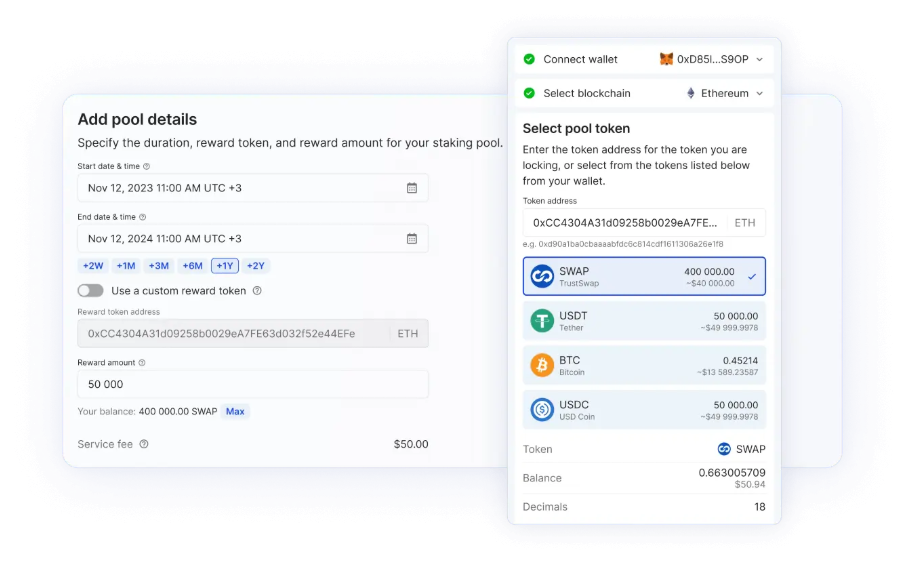The height and width of the screenshot is (565, 897).
Task: Select the +1Y duration preset
Action: tap(225, 266)
